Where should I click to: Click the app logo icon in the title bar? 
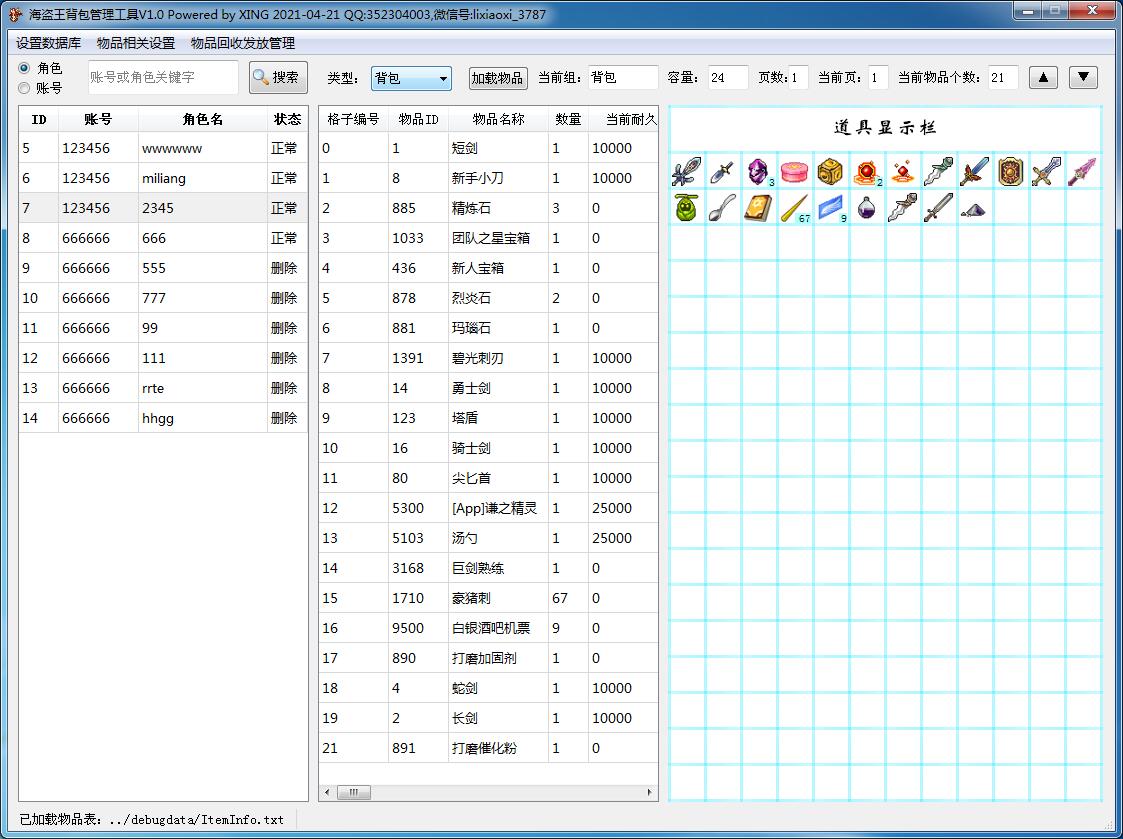point(15,14)
